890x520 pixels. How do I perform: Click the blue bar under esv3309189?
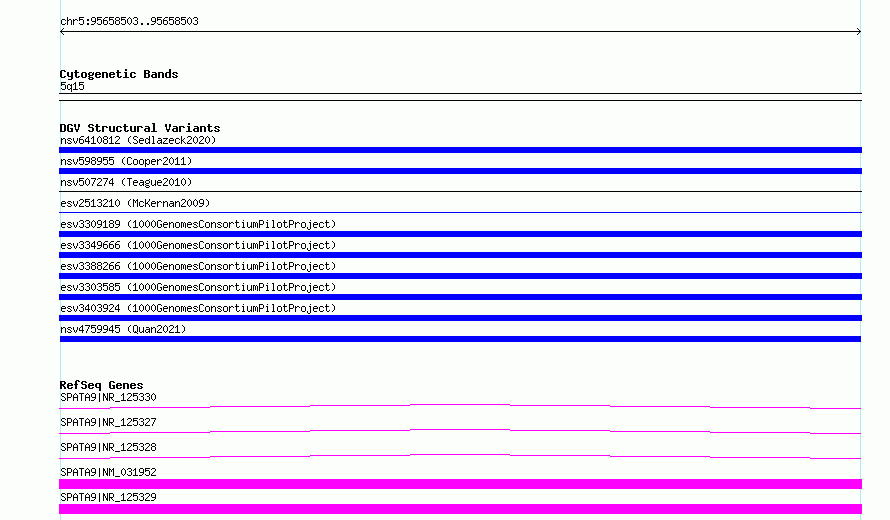(x=460, y=234)
